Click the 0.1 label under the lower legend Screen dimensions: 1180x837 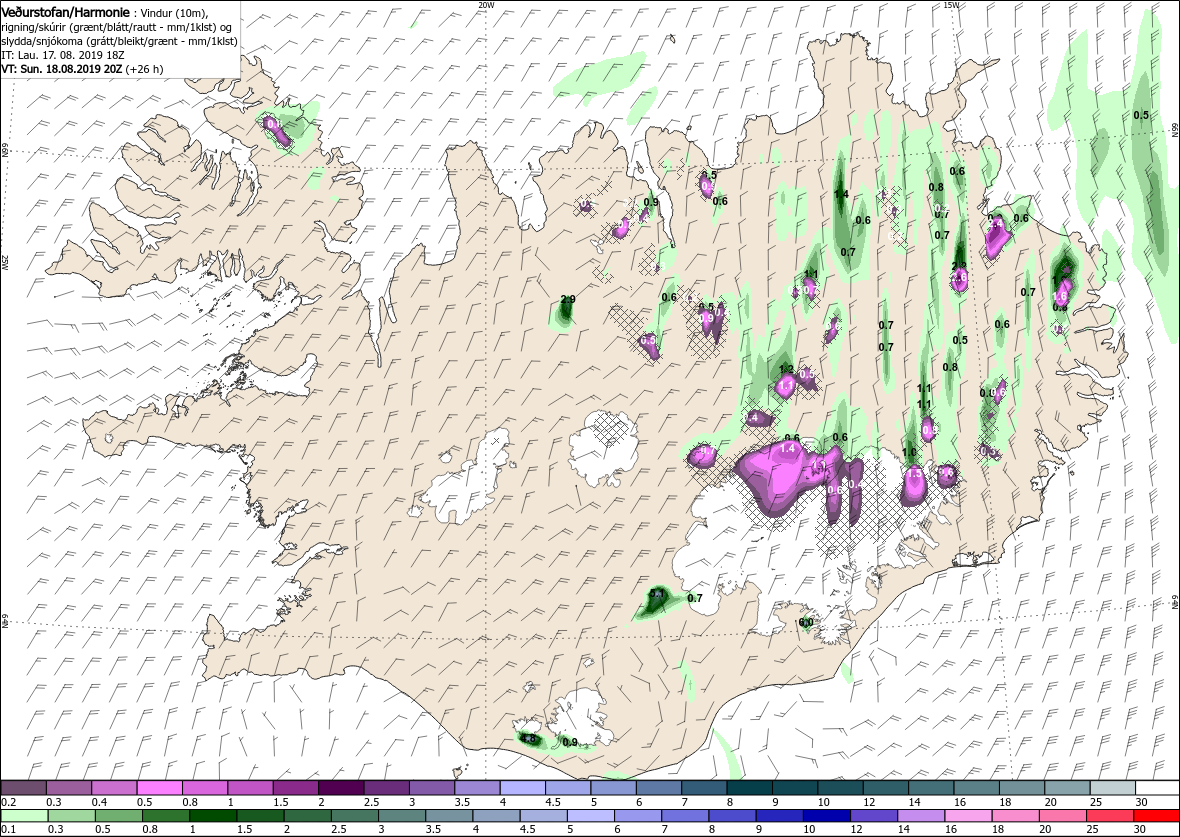coord(10,830)
